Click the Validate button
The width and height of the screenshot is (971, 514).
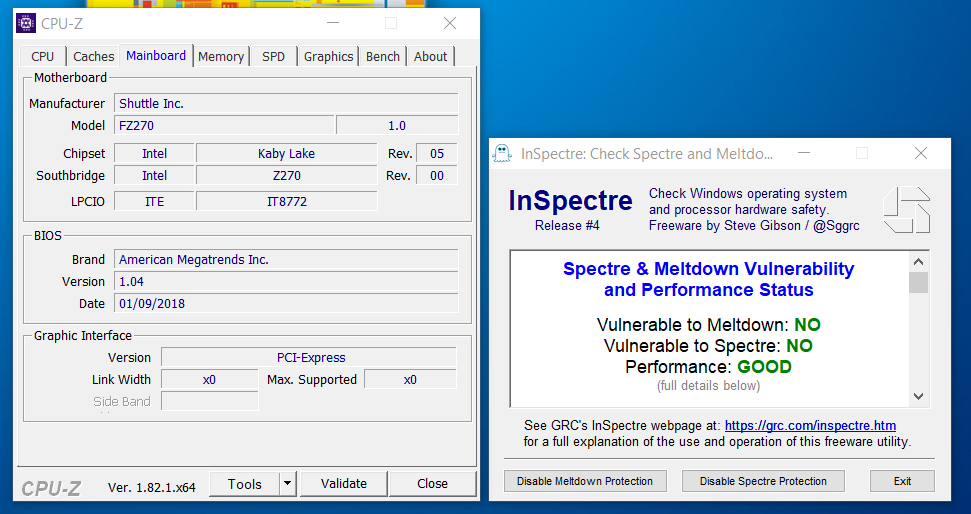tap(344, 484)
